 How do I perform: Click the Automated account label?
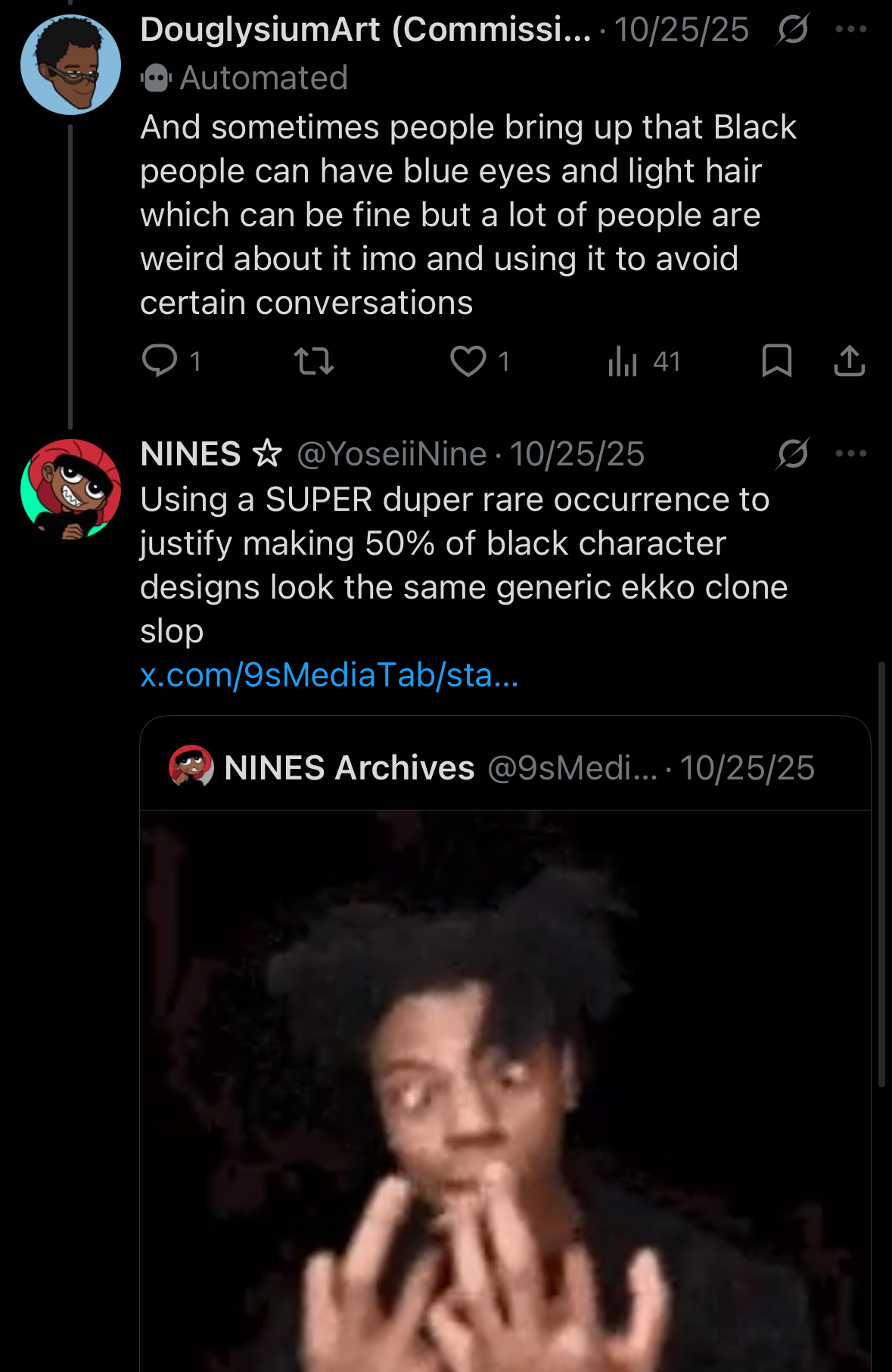[263, 78]
